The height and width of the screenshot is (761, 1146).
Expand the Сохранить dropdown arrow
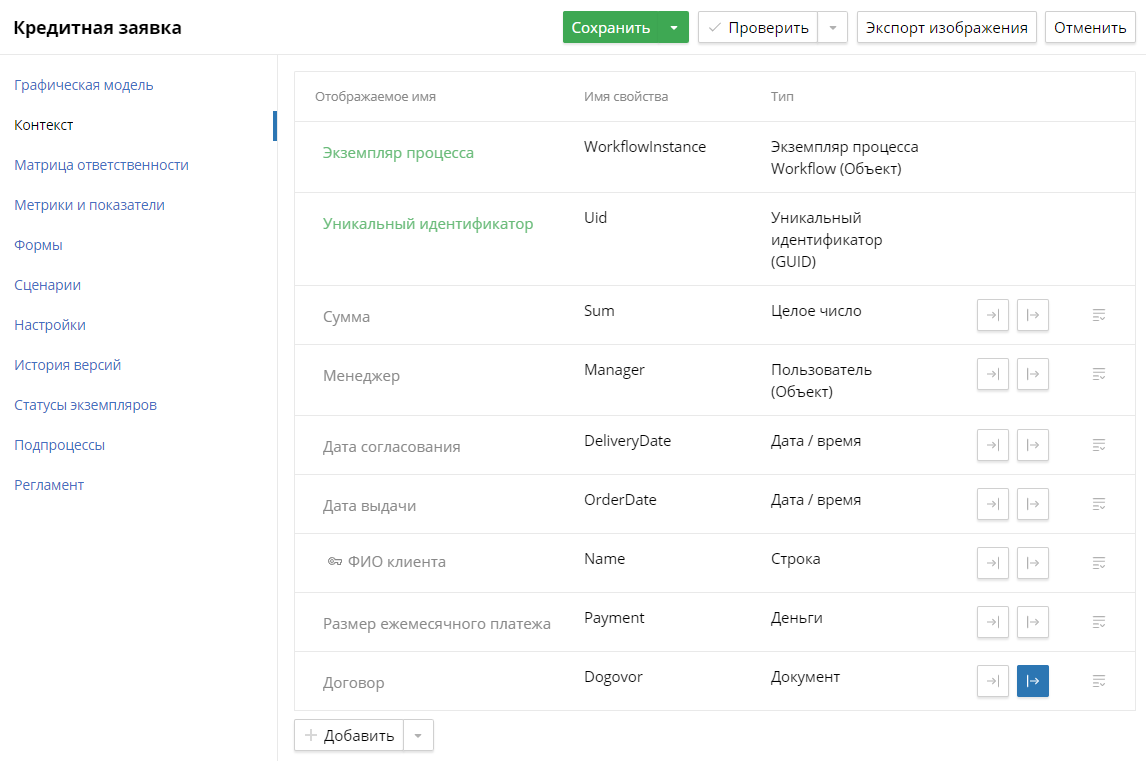tap(674, 28)
